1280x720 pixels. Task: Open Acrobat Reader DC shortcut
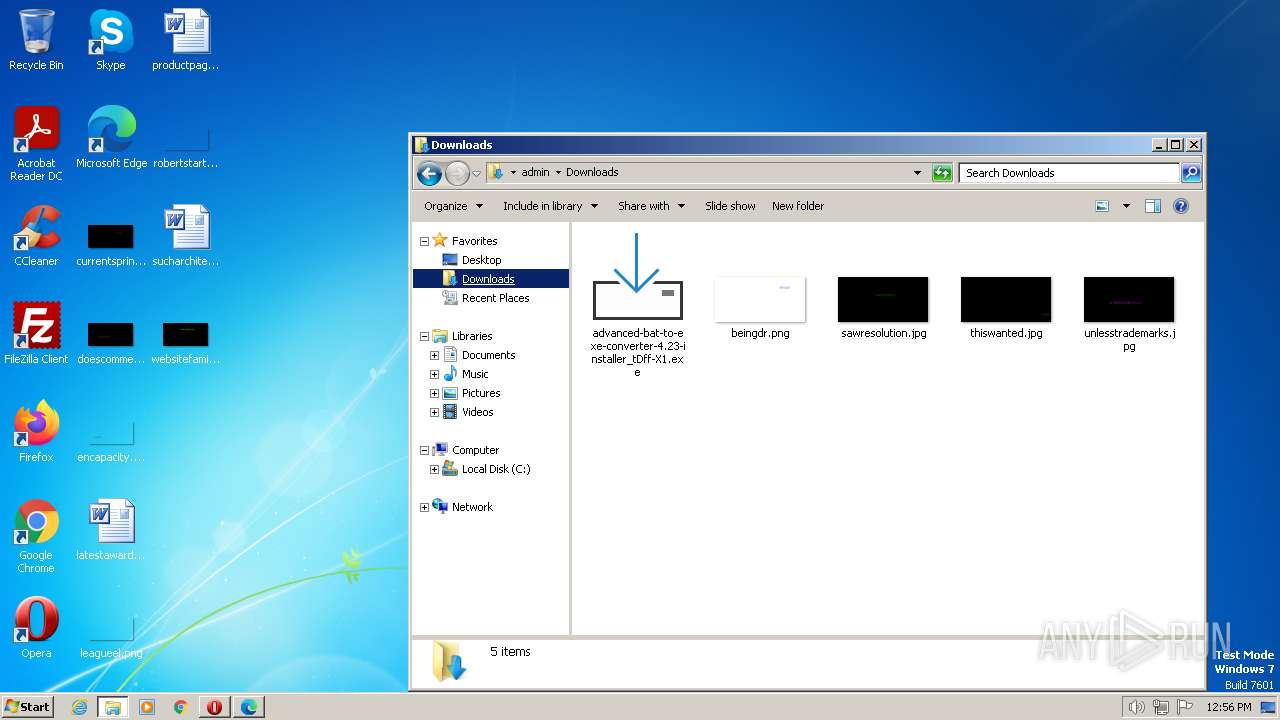36,144
